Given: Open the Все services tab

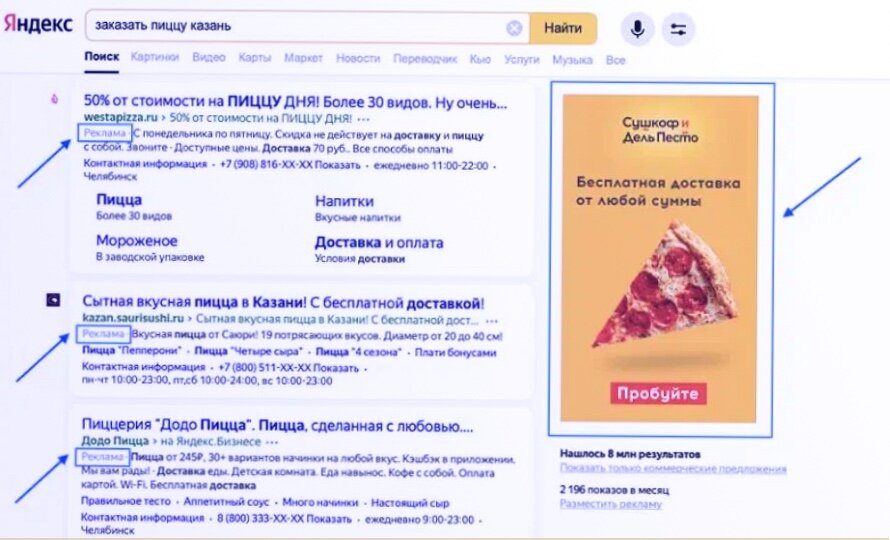Looking at the screenshot, I should (615, 60).
